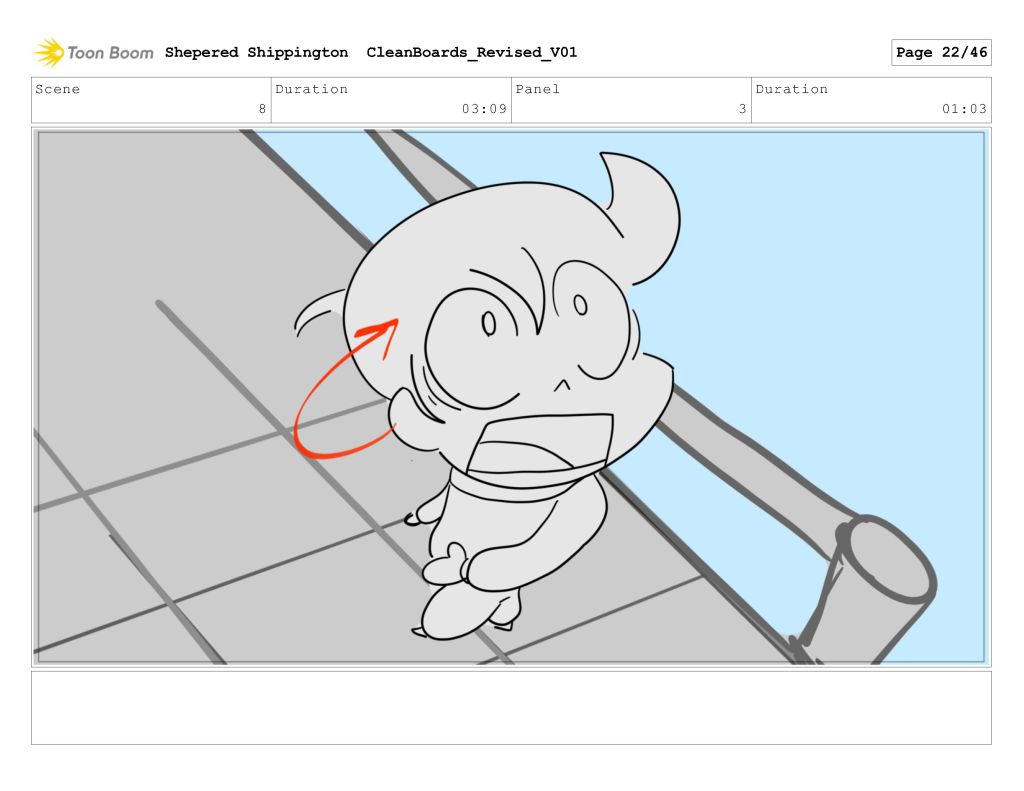Select the Page 22/46 indicator box
This screenshot has height=791, width=1024.
click(940, 52)
